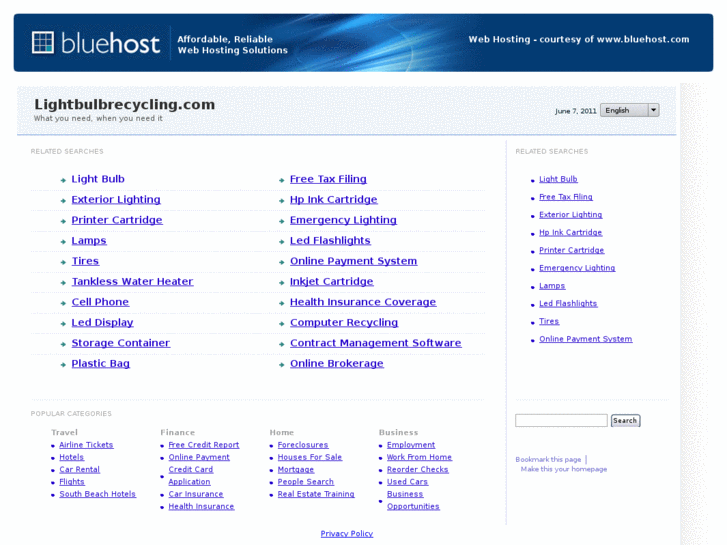Viewport: 727px width, 545px height.
Task: Open the Cell Phone link
Action: tap(100, 302)
